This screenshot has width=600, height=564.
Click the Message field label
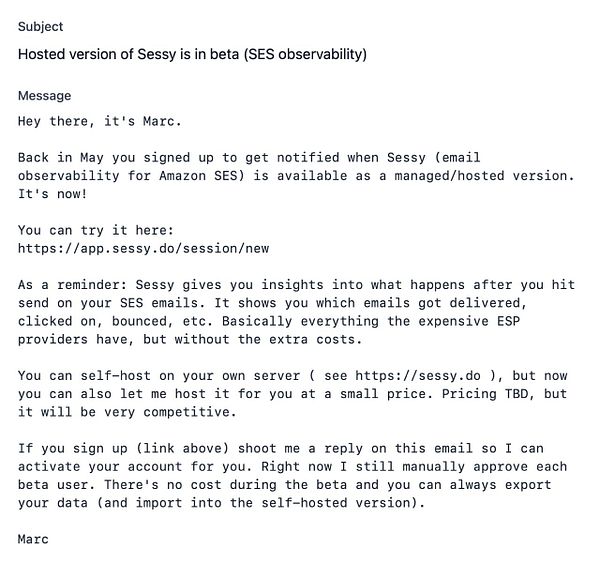point(44,96)
